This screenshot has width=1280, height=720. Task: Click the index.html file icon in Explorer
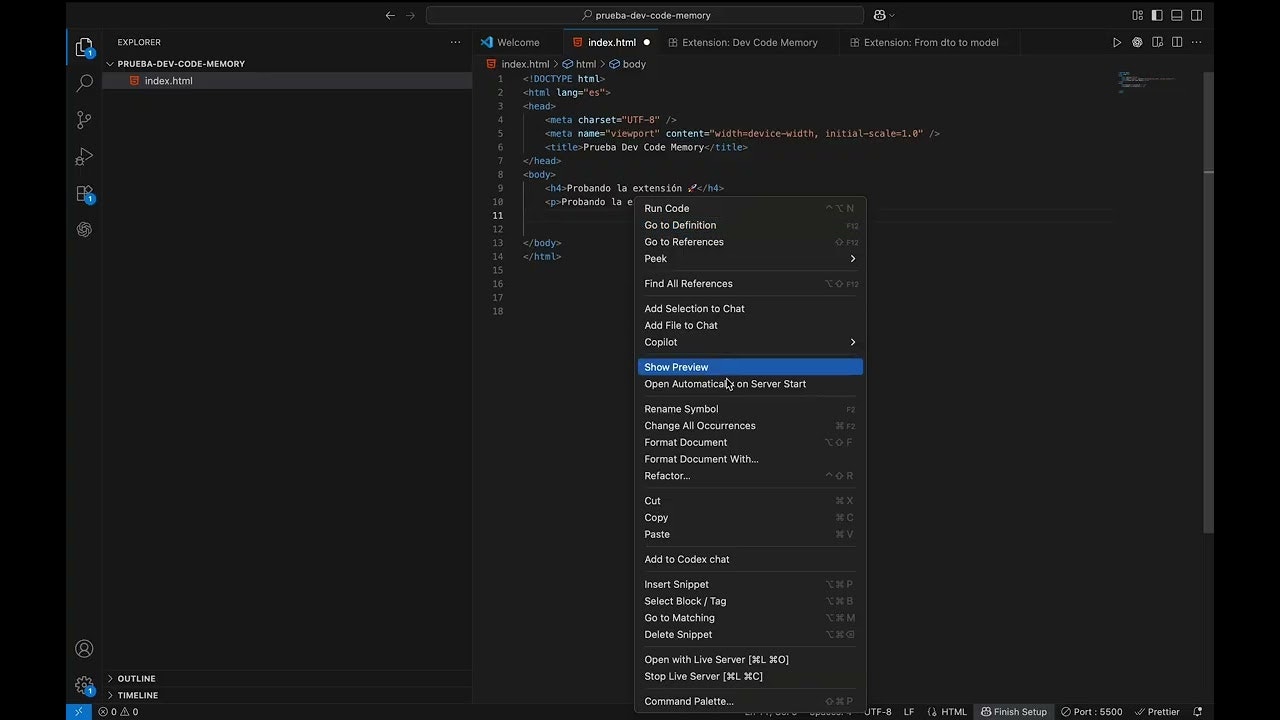tap(134, 81)
